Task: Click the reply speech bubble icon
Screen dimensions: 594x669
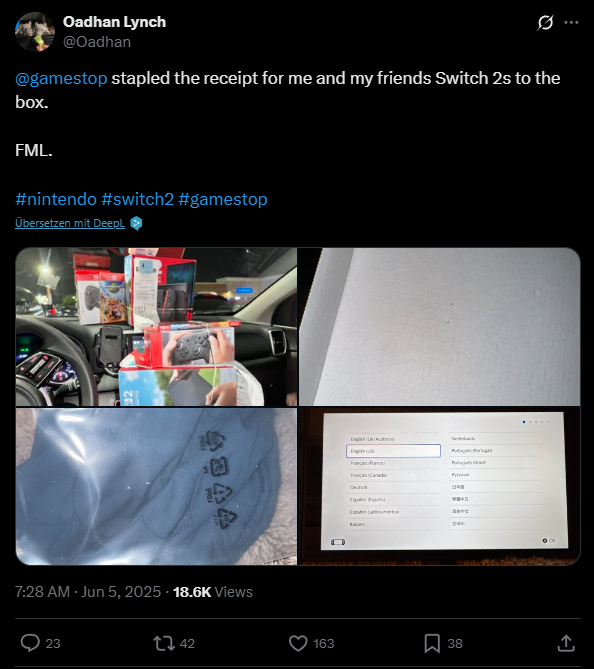Action: coord(30,643)
